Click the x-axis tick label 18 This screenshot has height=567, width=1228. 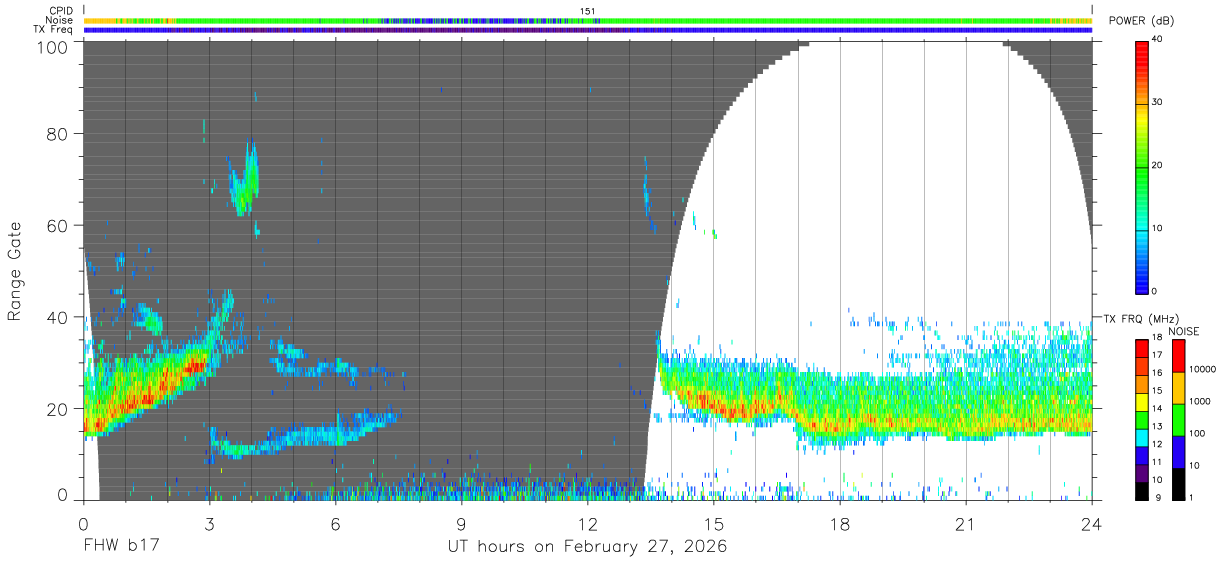click(x=839, y=524)
